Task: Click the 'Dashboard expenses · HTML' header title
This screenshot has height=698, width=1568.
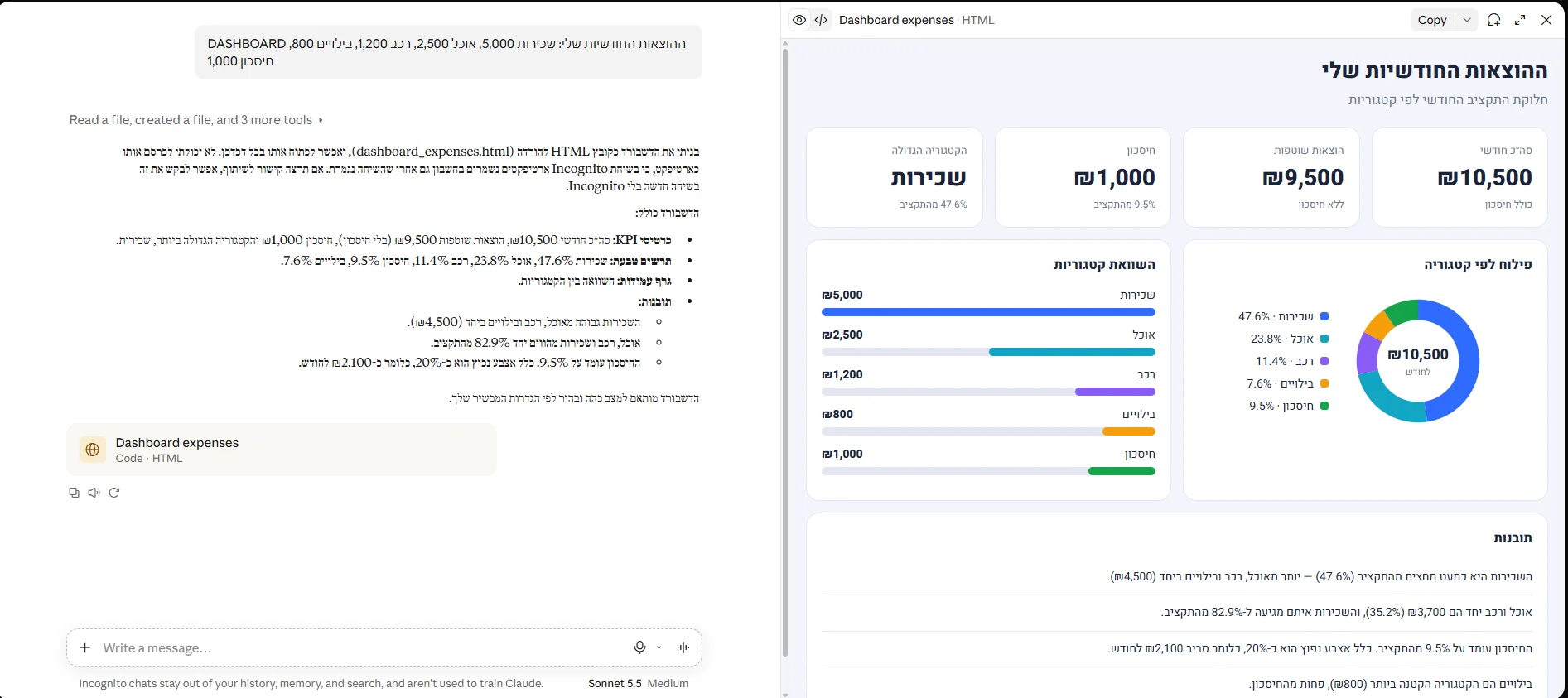Action: pyautogui.click(x=916, y=20)
